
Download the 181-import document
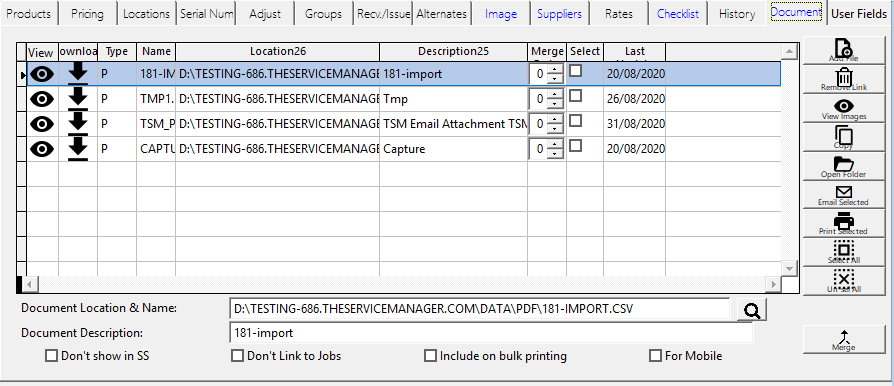click(78, 74)
